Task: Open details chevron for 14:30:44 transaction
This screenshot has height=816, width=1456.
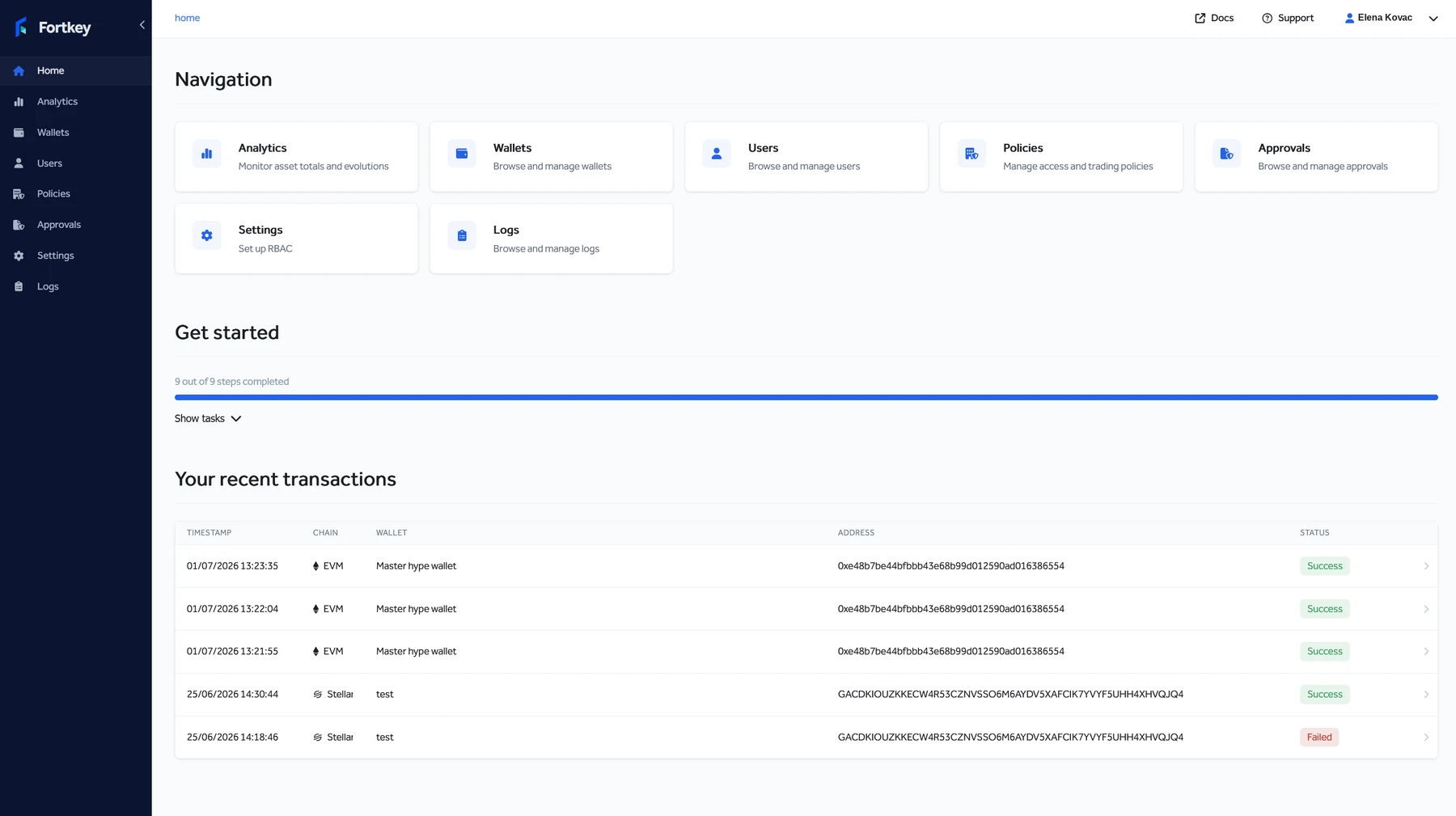Action: (x=1426, y=695)
